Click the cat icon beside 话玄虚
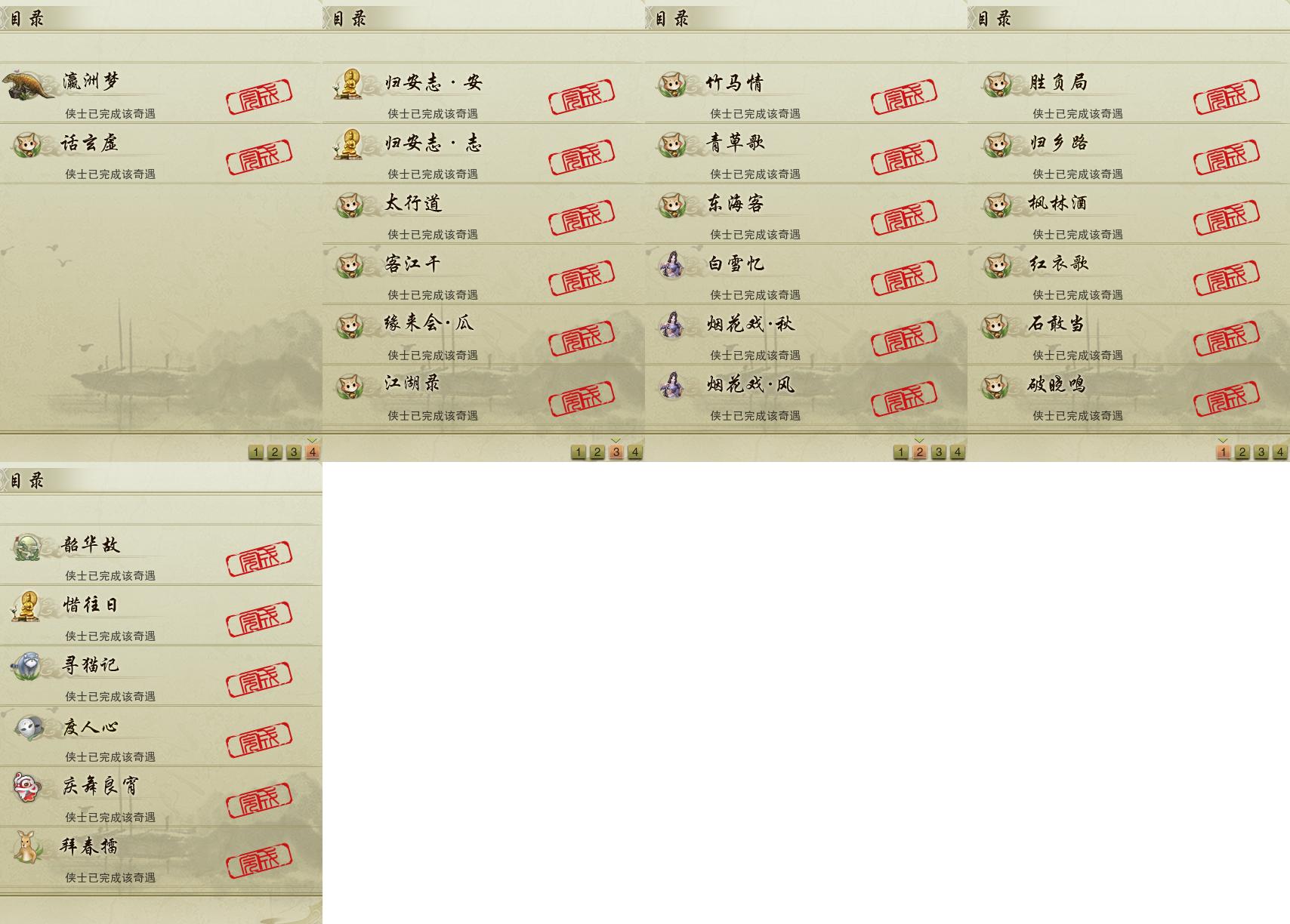The height and width of the screenshot is (924, 1290). coord(28,144)
